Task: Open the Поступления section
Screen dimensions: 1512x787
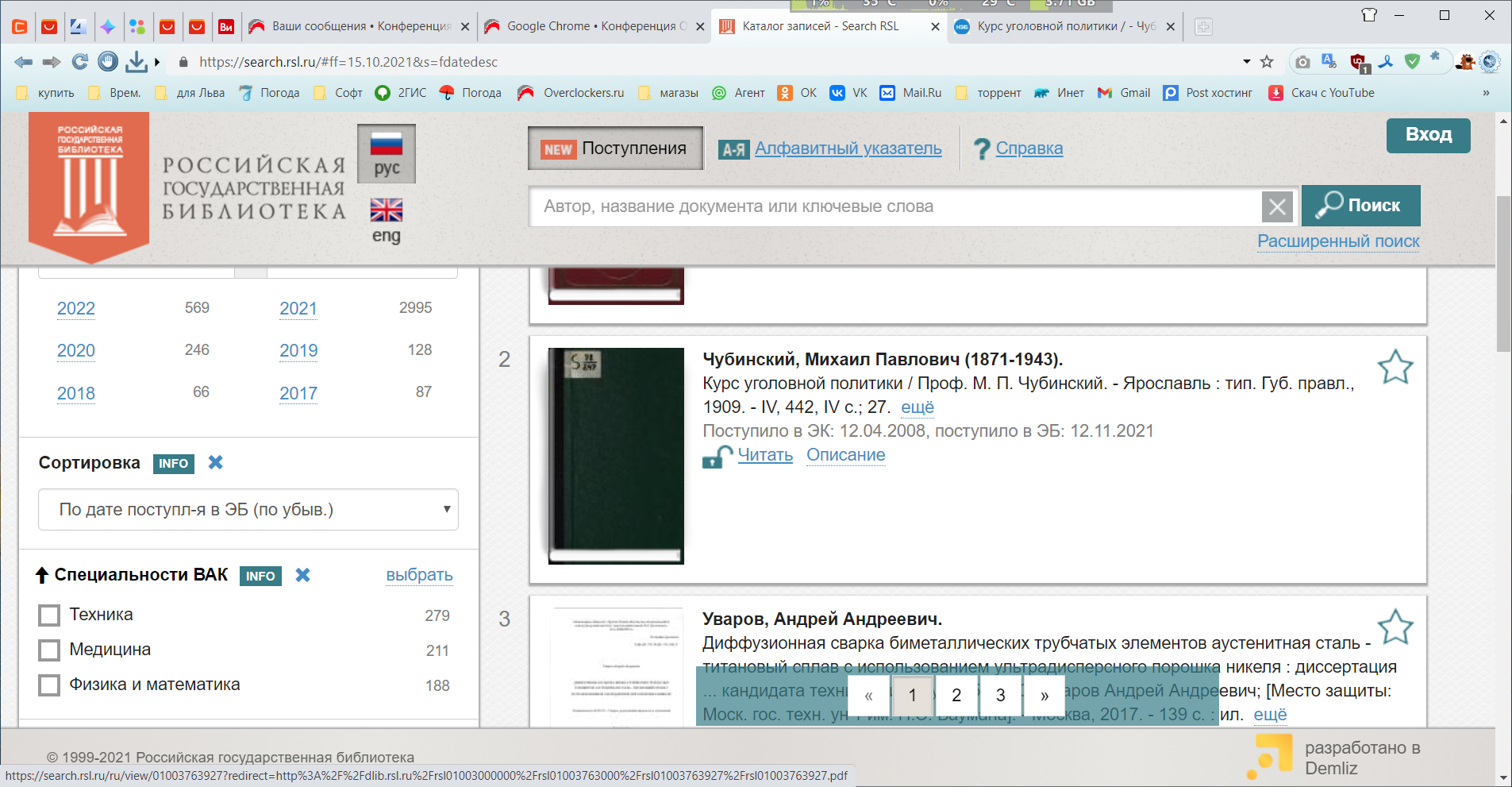Action: [615, 149]
